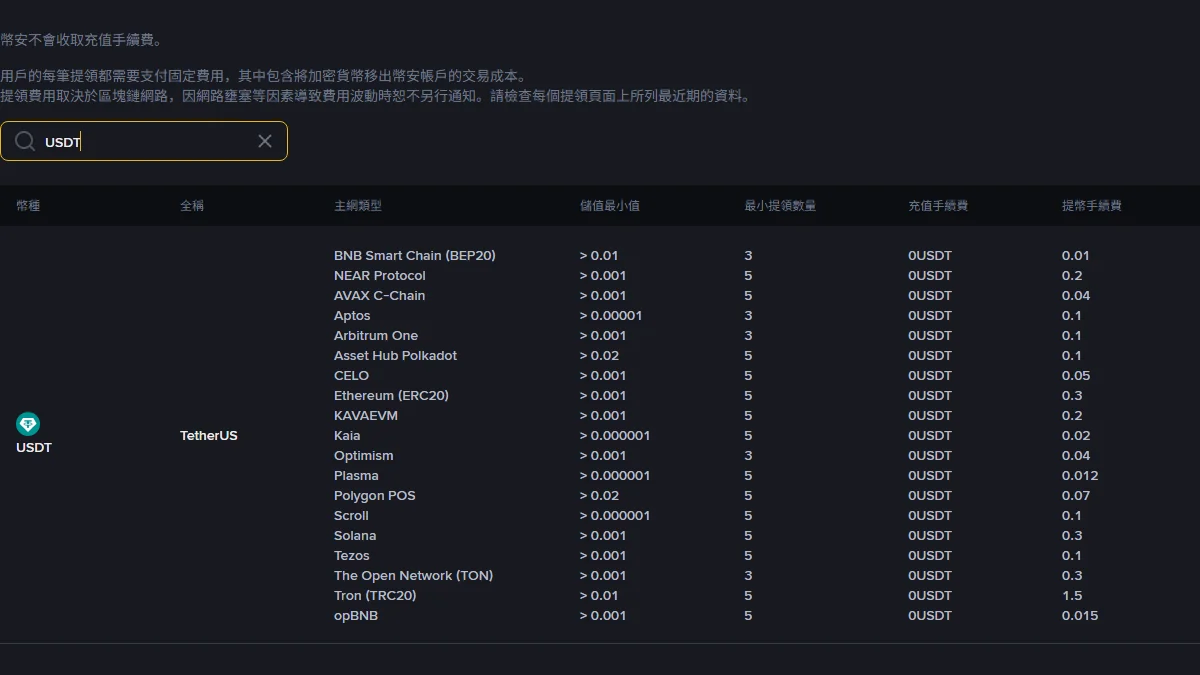Click minimum withdrawal 3 in the TON row
Viewport: 1200px width, 675px height.
[748, 576]
